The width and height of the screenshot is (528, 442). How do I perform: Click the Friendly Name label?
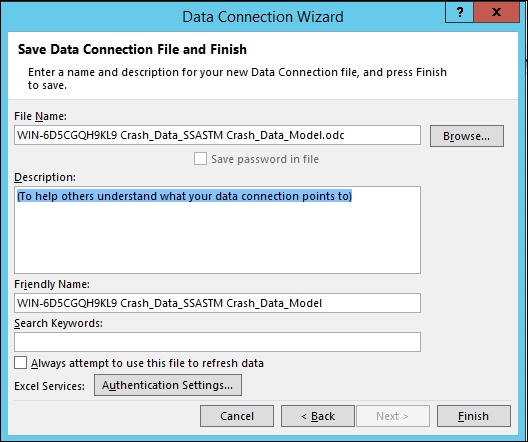pos(52,284)
